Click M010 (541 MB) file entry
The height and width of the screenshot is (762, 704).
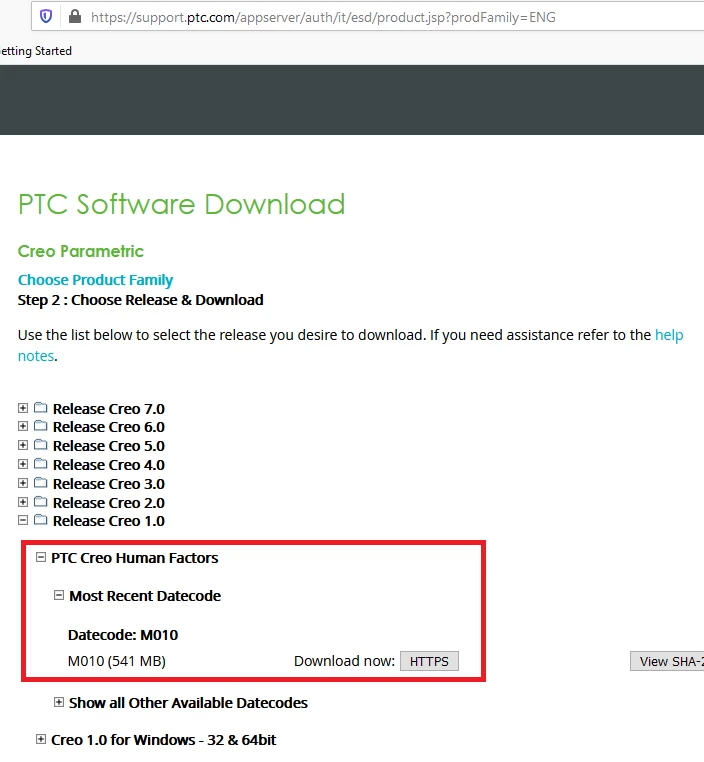(117, 661)
